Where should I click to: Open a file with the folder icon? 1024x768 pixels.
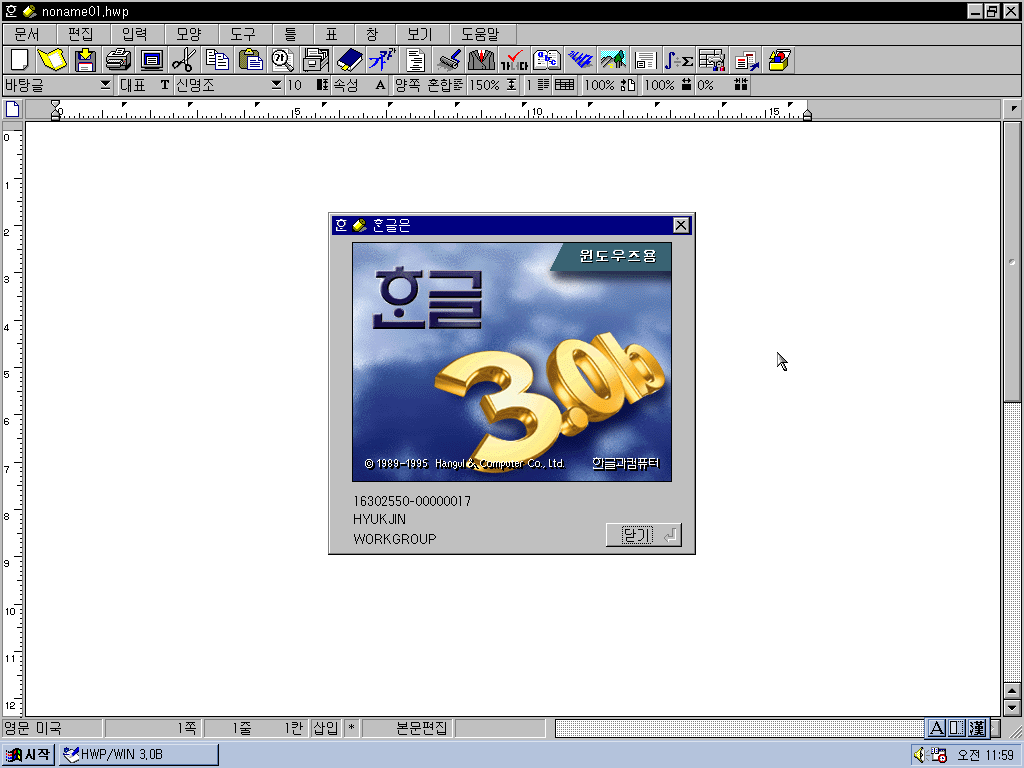click(x=52, y=60)
